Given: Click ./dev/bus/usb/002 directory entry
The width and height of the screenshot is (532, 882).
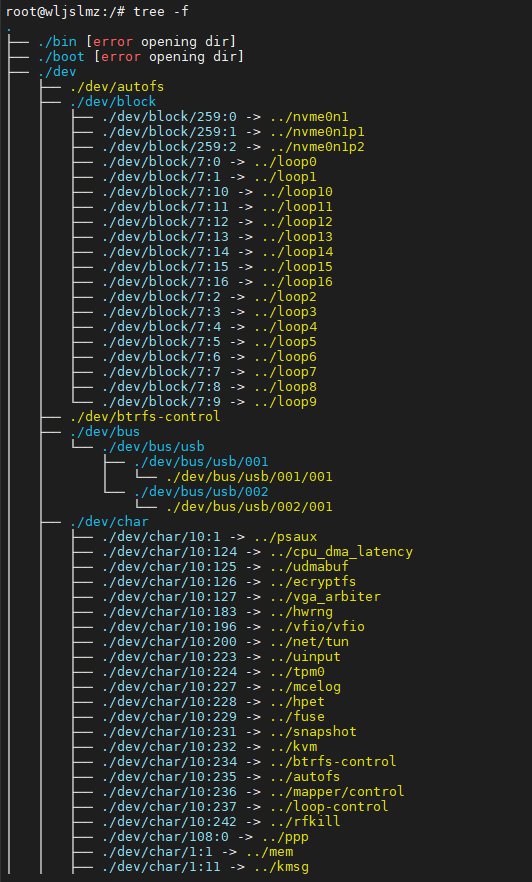Looking at the screenshot, I should click(201, 492).
